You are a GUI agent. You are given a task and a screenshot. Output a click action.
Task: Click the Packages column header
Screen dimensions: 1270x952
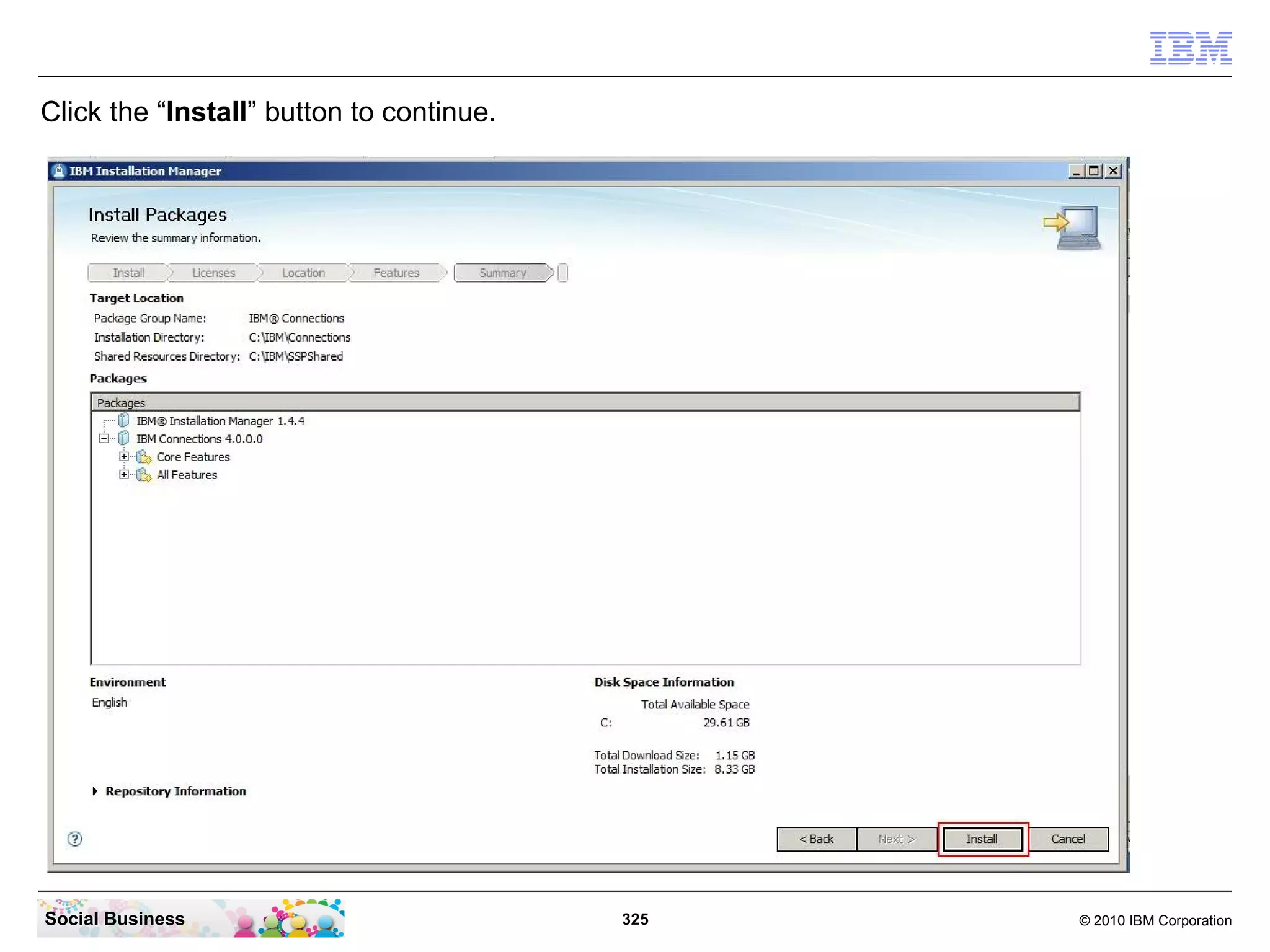tap(585, 402)
